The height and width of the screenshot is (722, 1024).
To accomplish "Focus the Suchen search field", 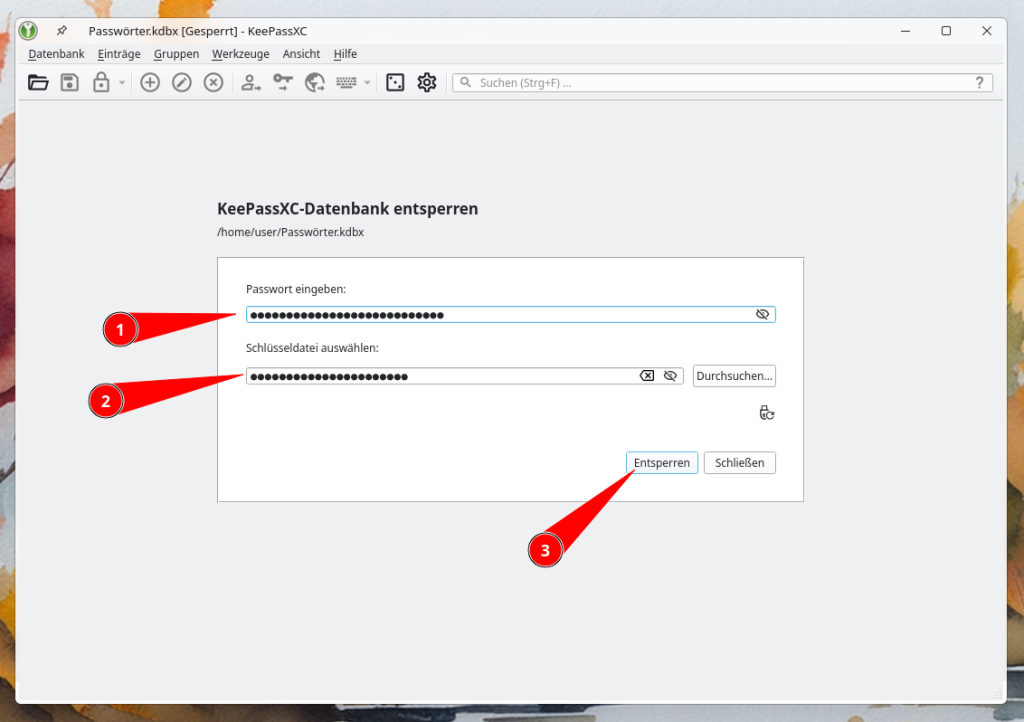I will (x=722, y=83).
